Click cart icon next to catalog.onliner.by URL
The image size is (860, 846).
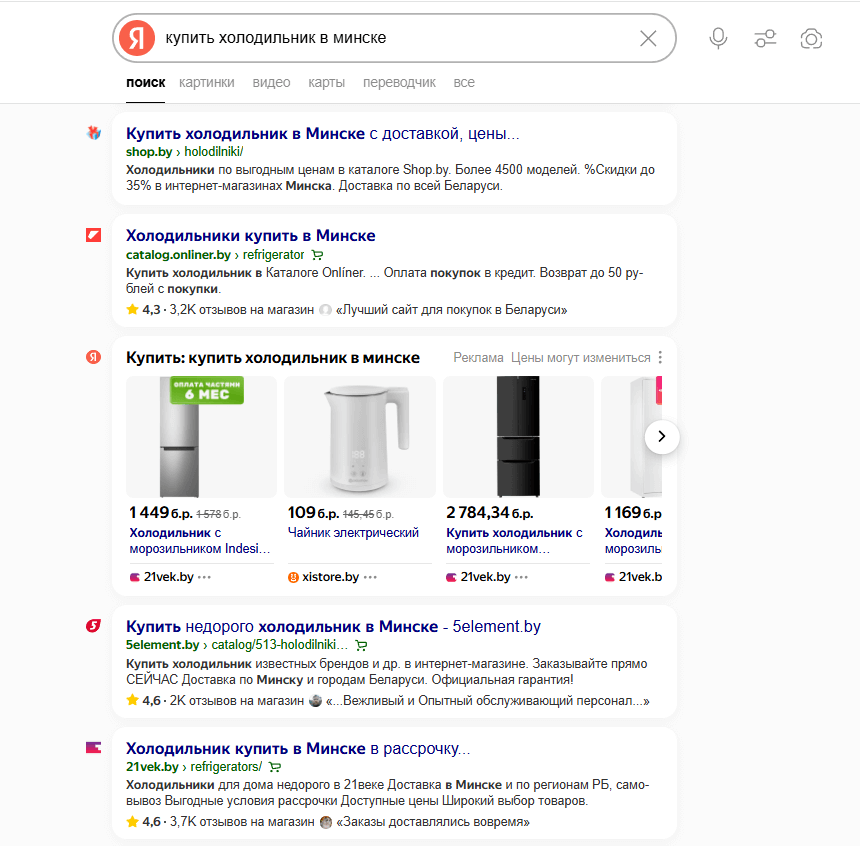pos(317,255)
